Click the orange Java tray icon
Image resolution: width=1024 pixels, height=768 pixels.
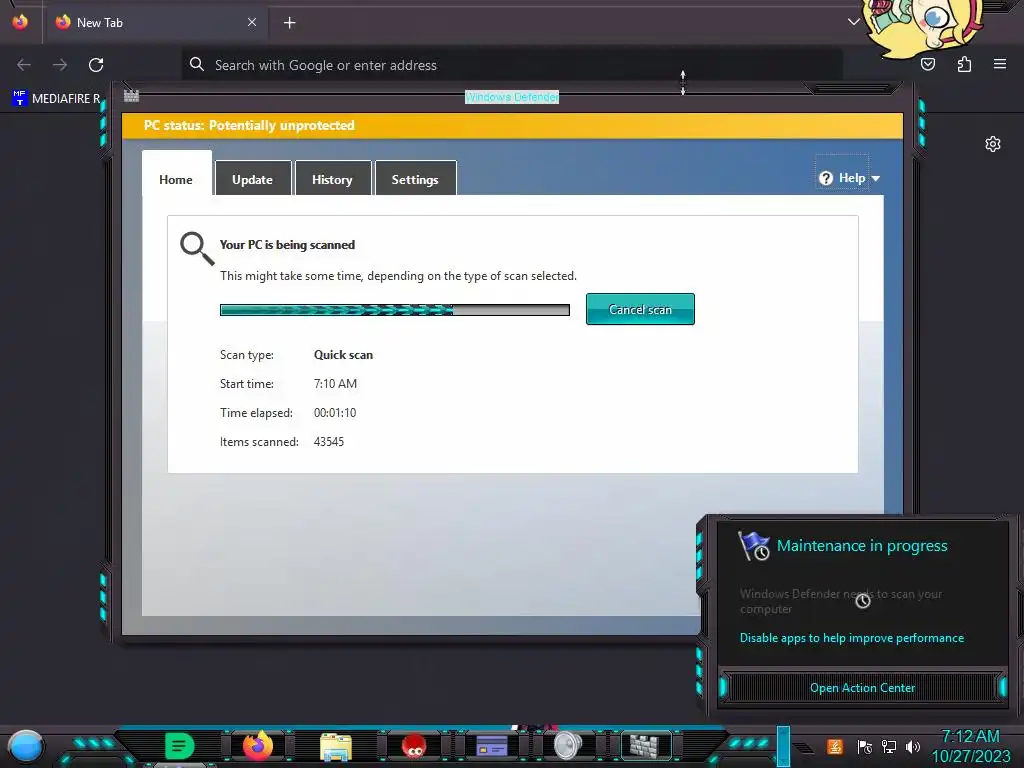[835, 746]
